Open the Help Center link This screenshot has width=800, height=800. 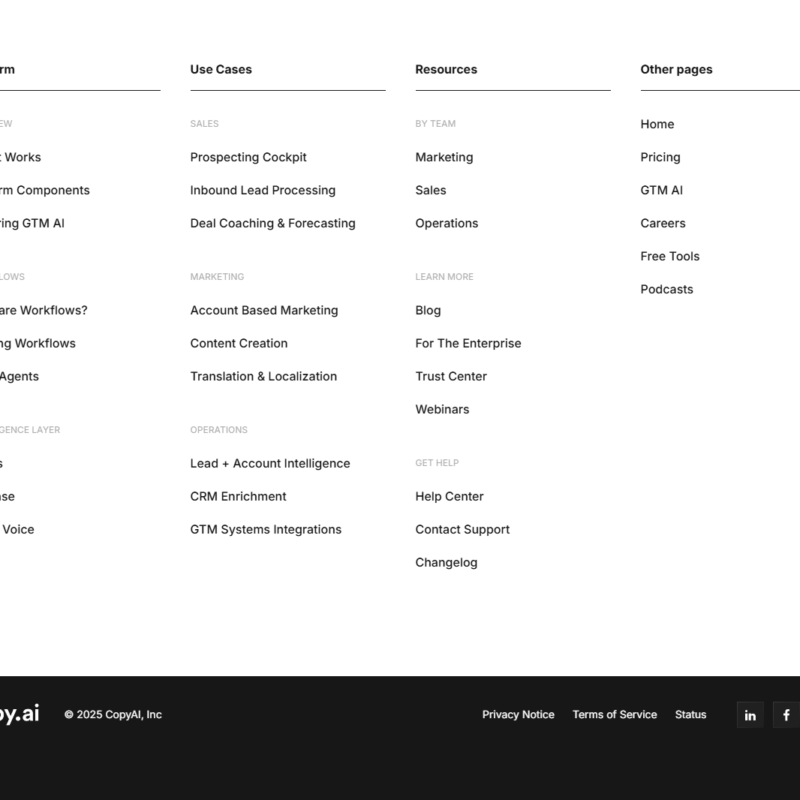click(x=449, y=496)
